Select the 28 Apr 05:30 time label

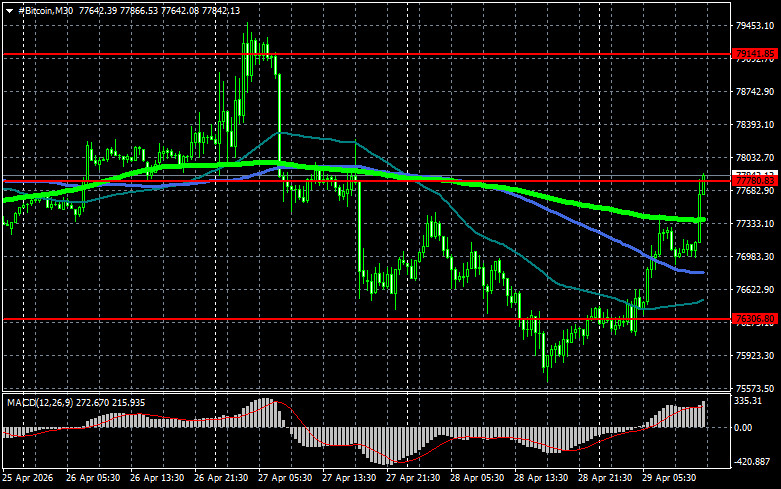[477, 478]
